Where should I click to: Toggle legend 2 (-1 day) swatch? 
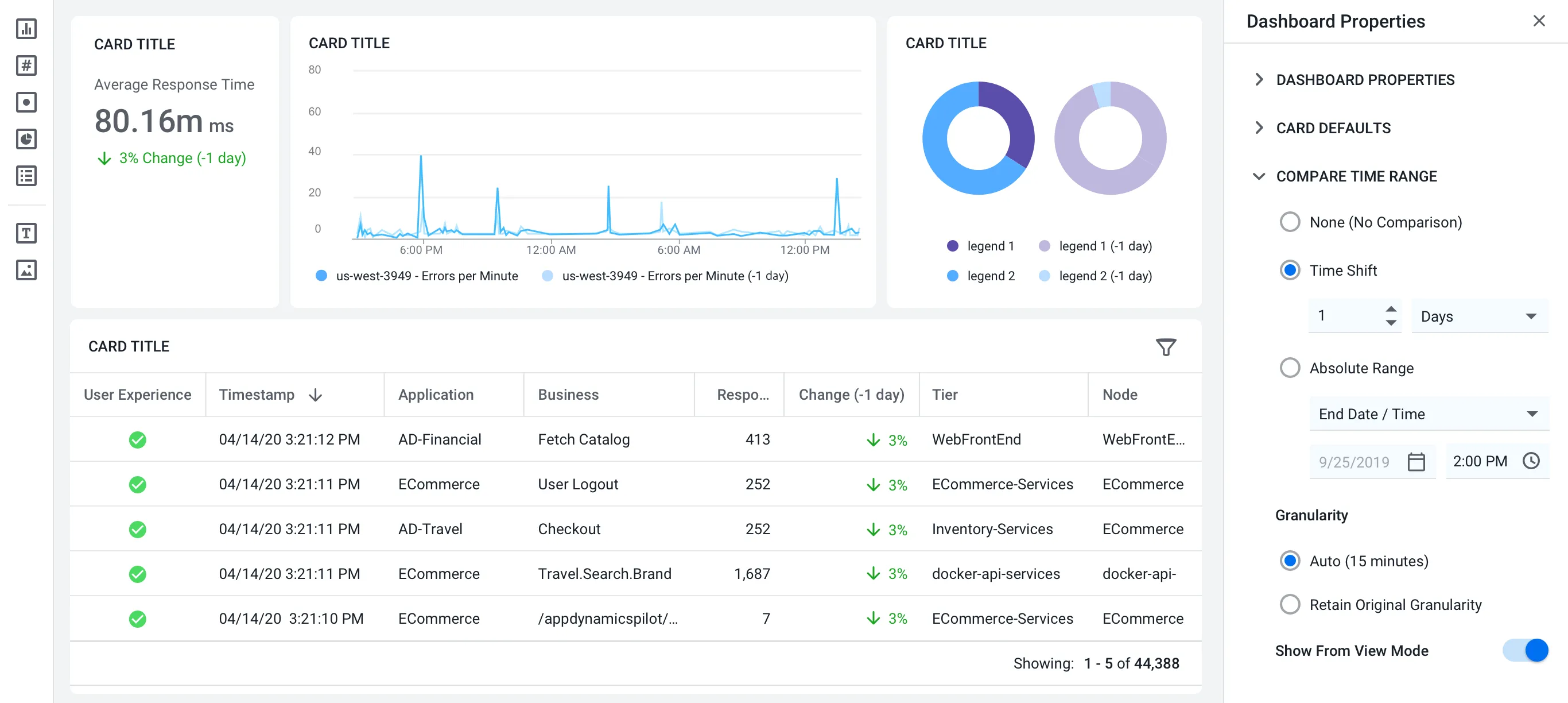pos(1044,275)
